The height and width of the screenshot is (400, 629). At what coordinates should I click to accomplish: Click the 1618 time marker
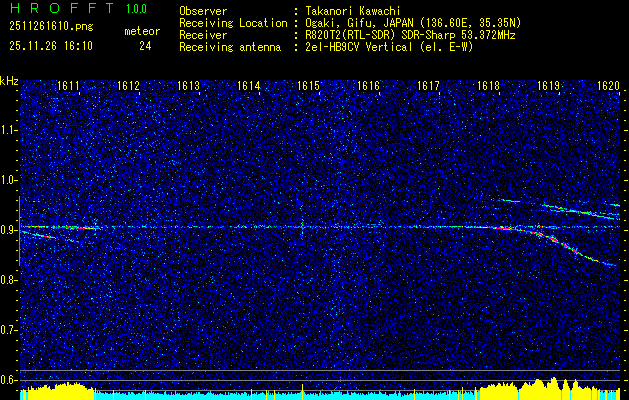(488, 86)
